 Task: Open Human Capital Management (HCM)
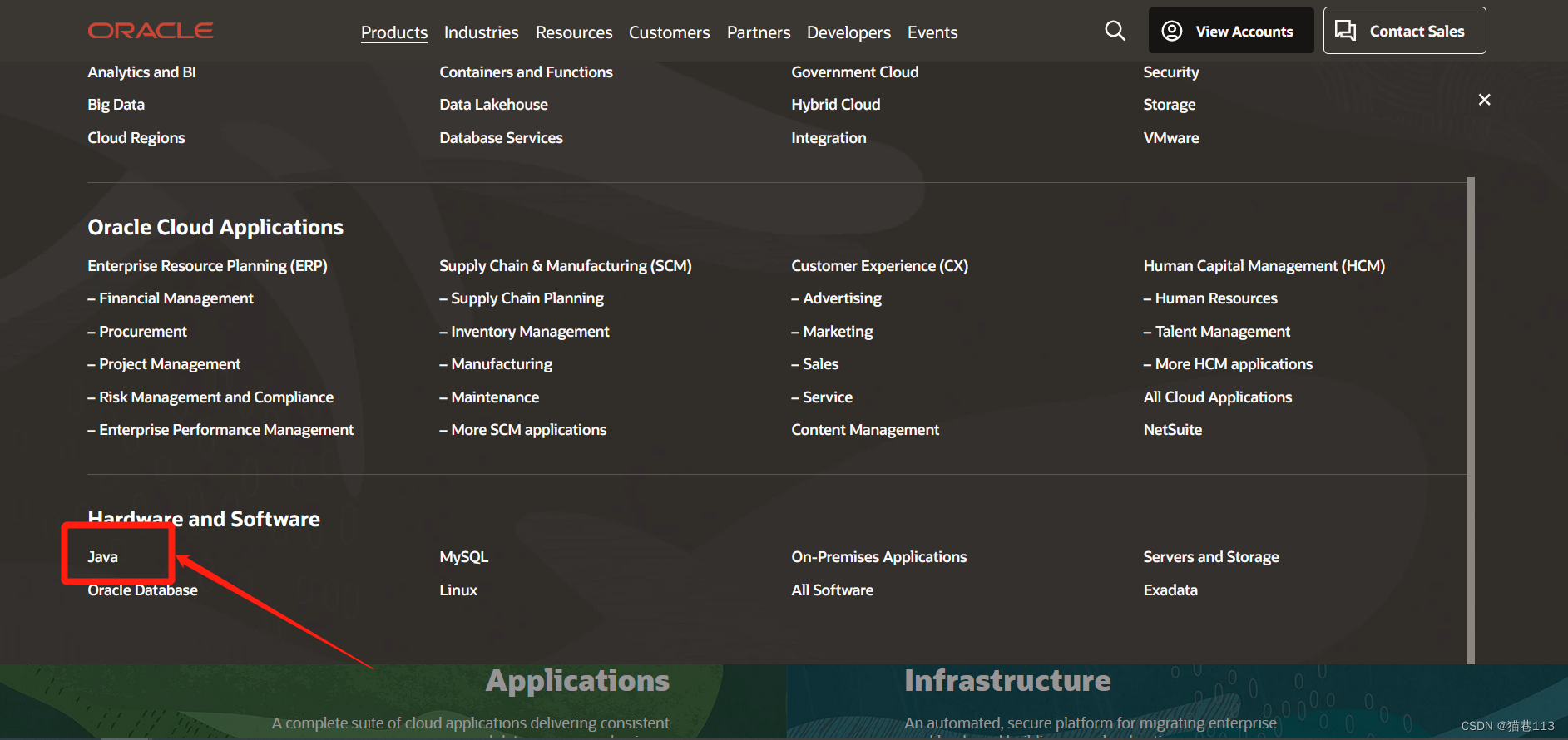click(x=1264, y=266)
